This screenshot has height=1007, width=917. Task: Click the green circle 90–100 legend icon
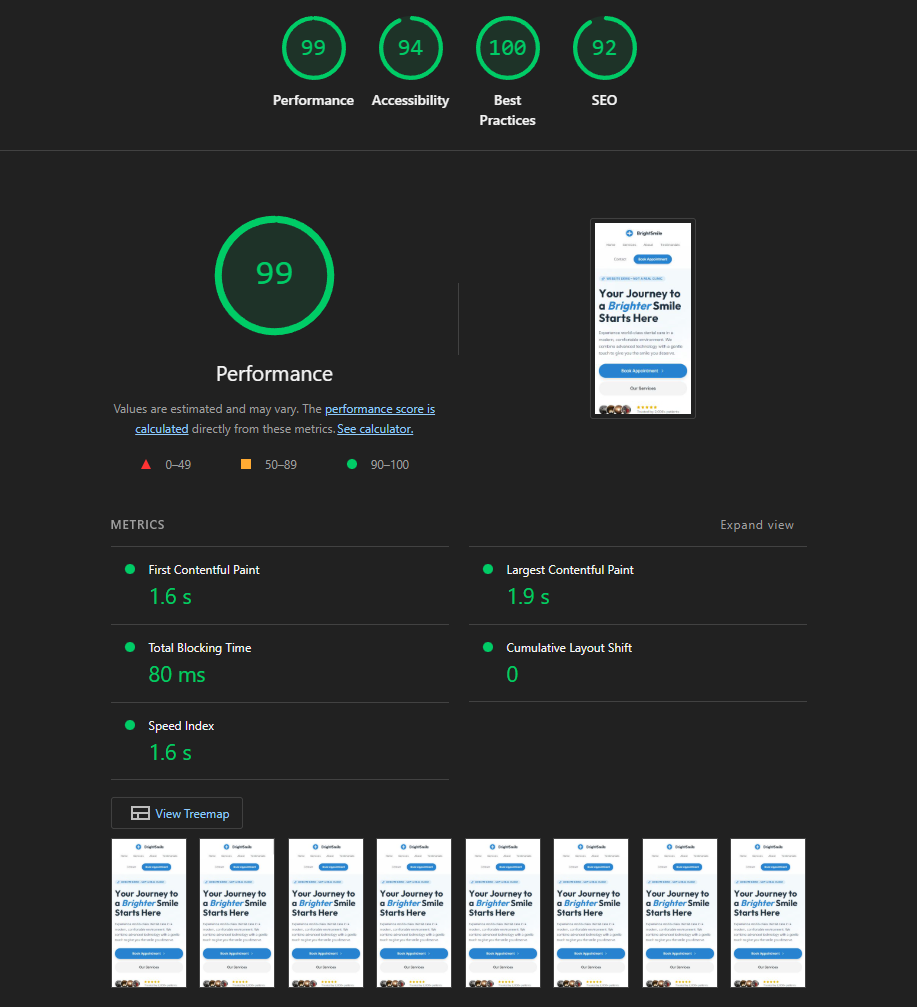tap(351, 464)
